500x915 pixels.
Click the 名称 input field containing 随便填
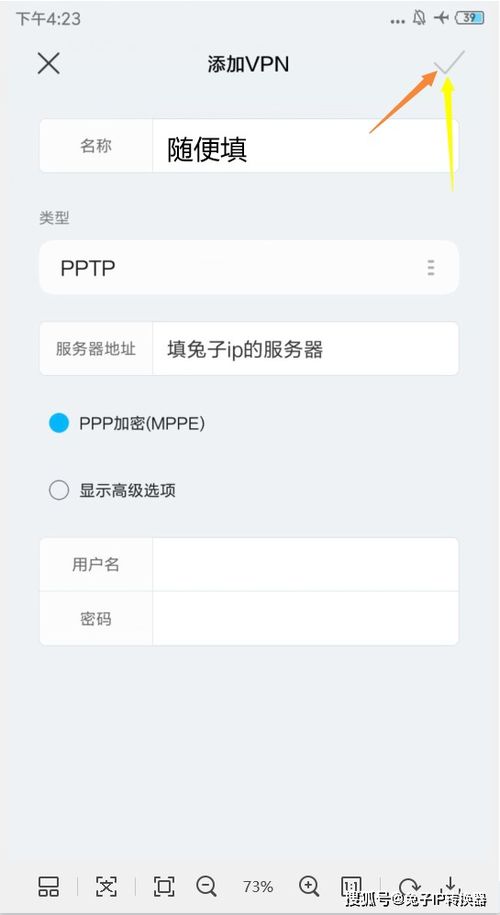[306, 146]
